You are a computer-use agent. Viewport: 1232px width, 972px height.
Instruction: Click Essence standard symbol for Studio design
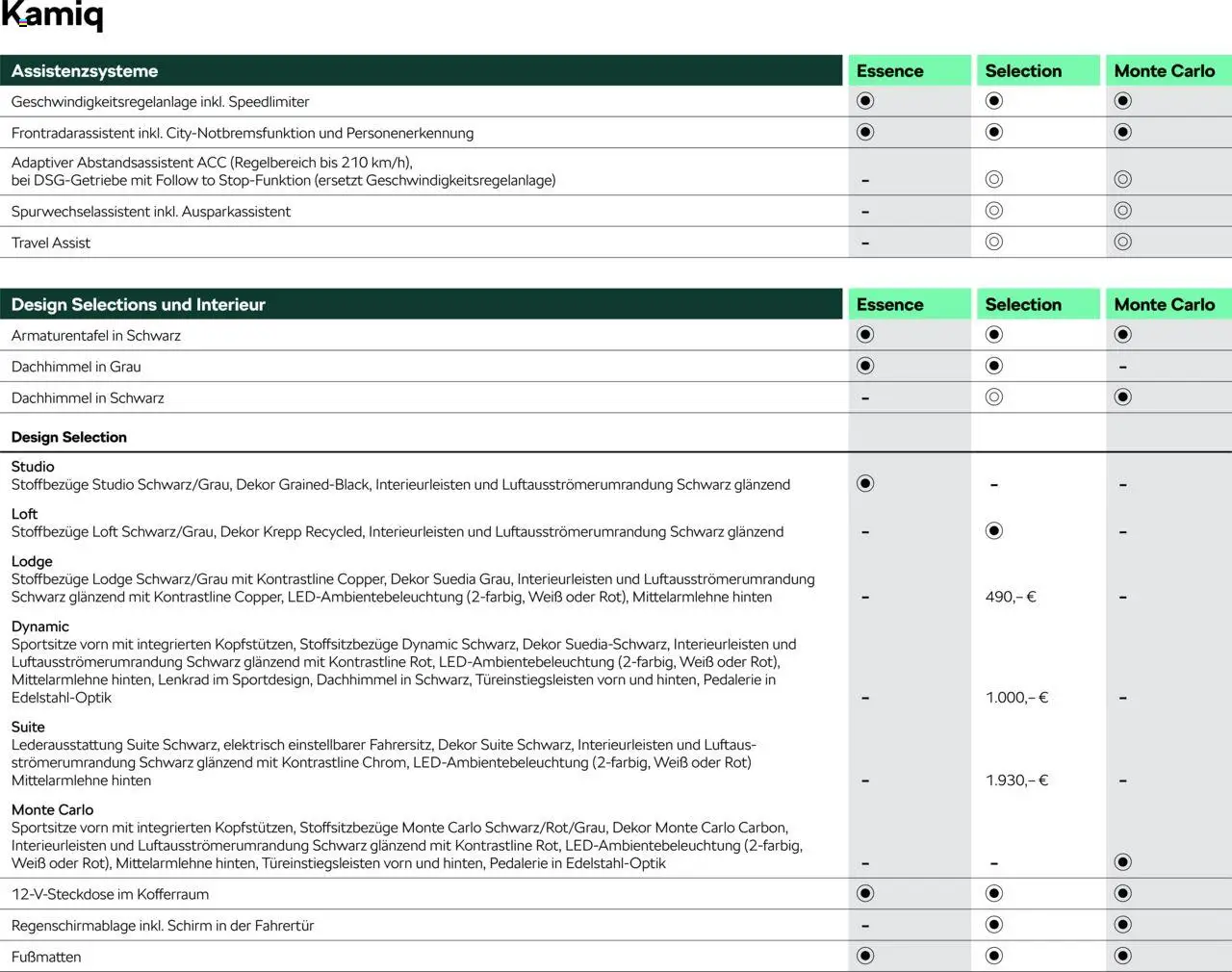click(865, 483)
